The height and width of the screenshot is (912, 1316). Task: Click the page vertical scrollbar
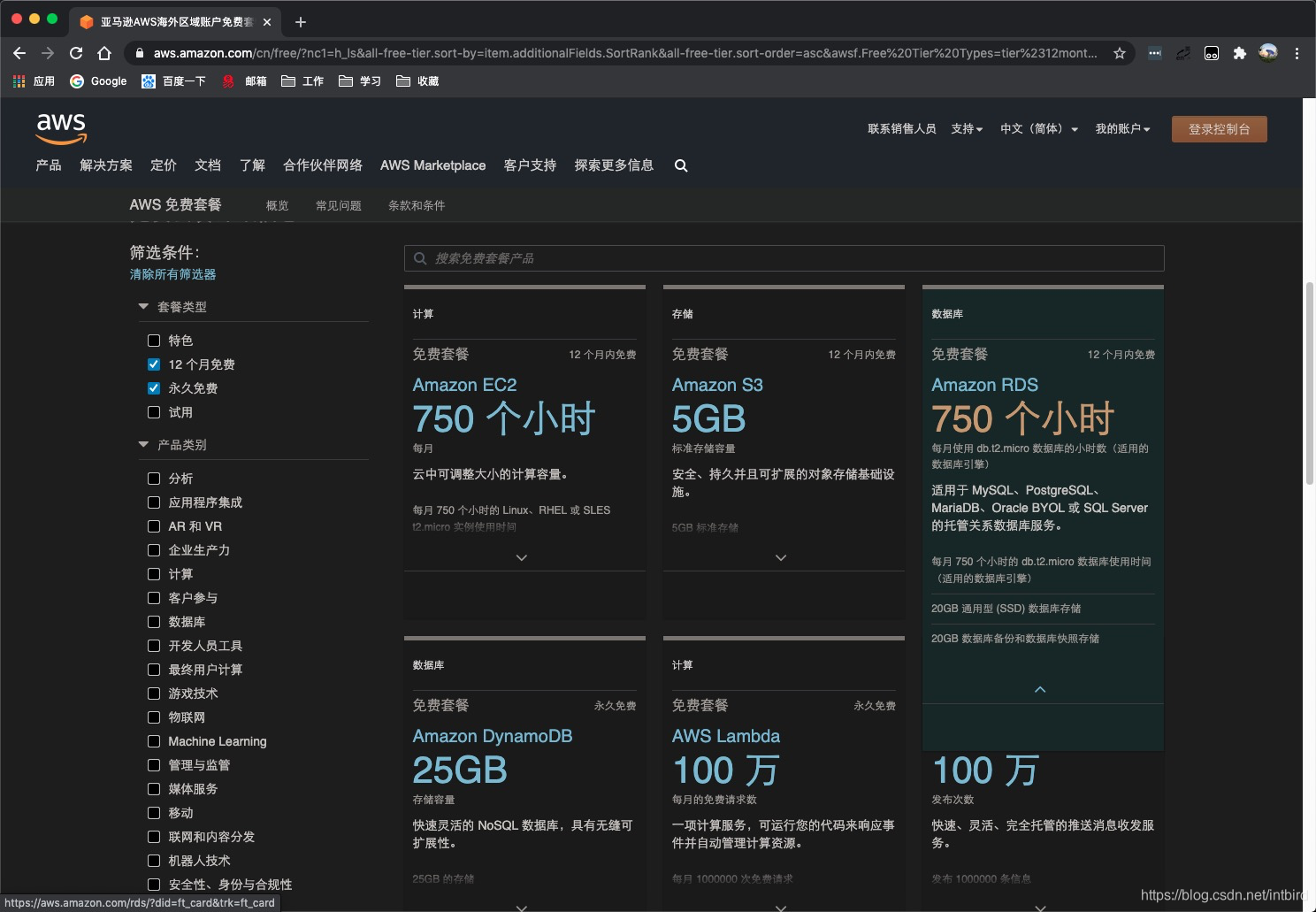1310,383
